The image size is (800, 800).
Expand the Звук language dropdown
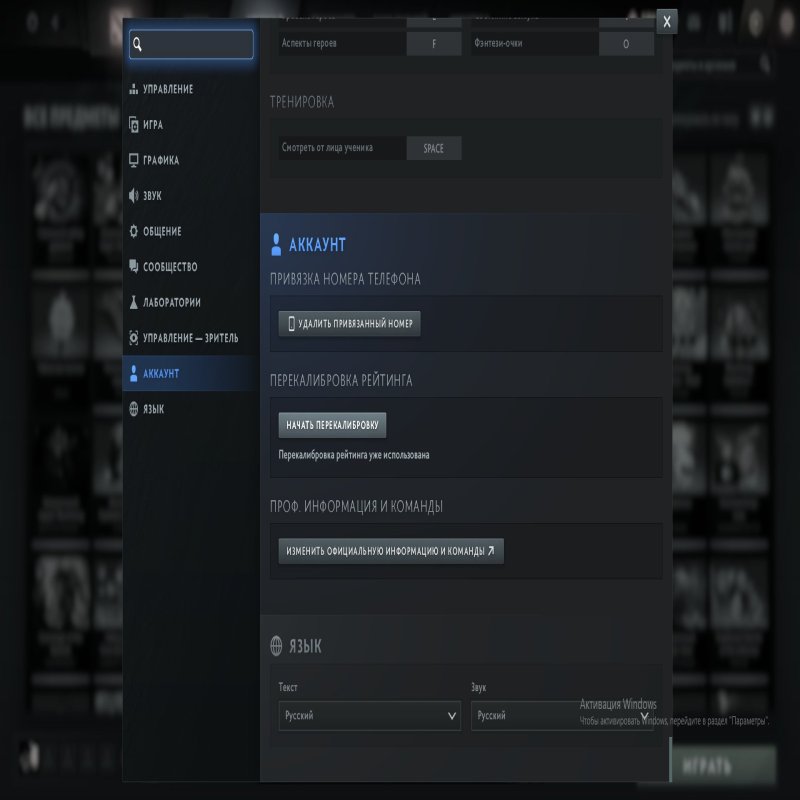[x=560, y=716]
